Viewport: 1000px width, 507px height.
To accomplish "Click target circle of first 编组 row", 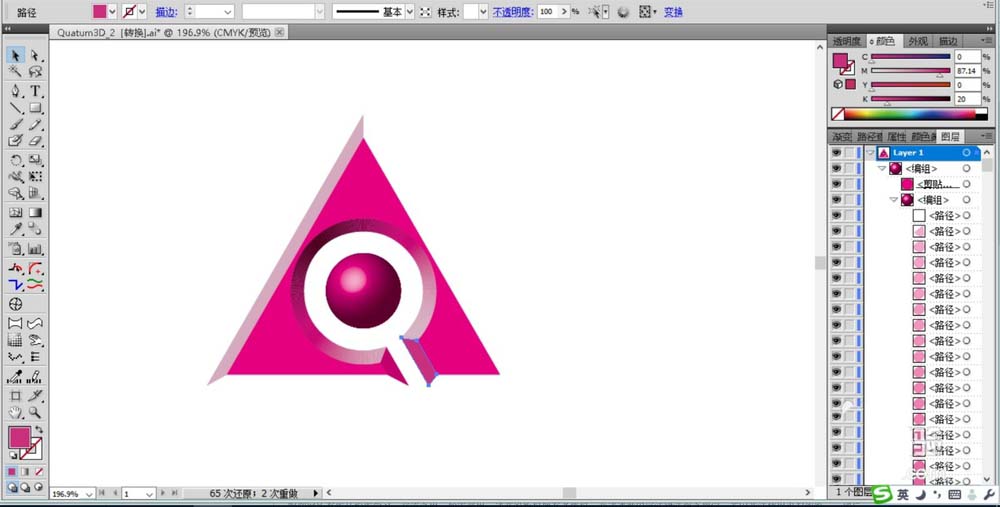I will tap(966, 168).
